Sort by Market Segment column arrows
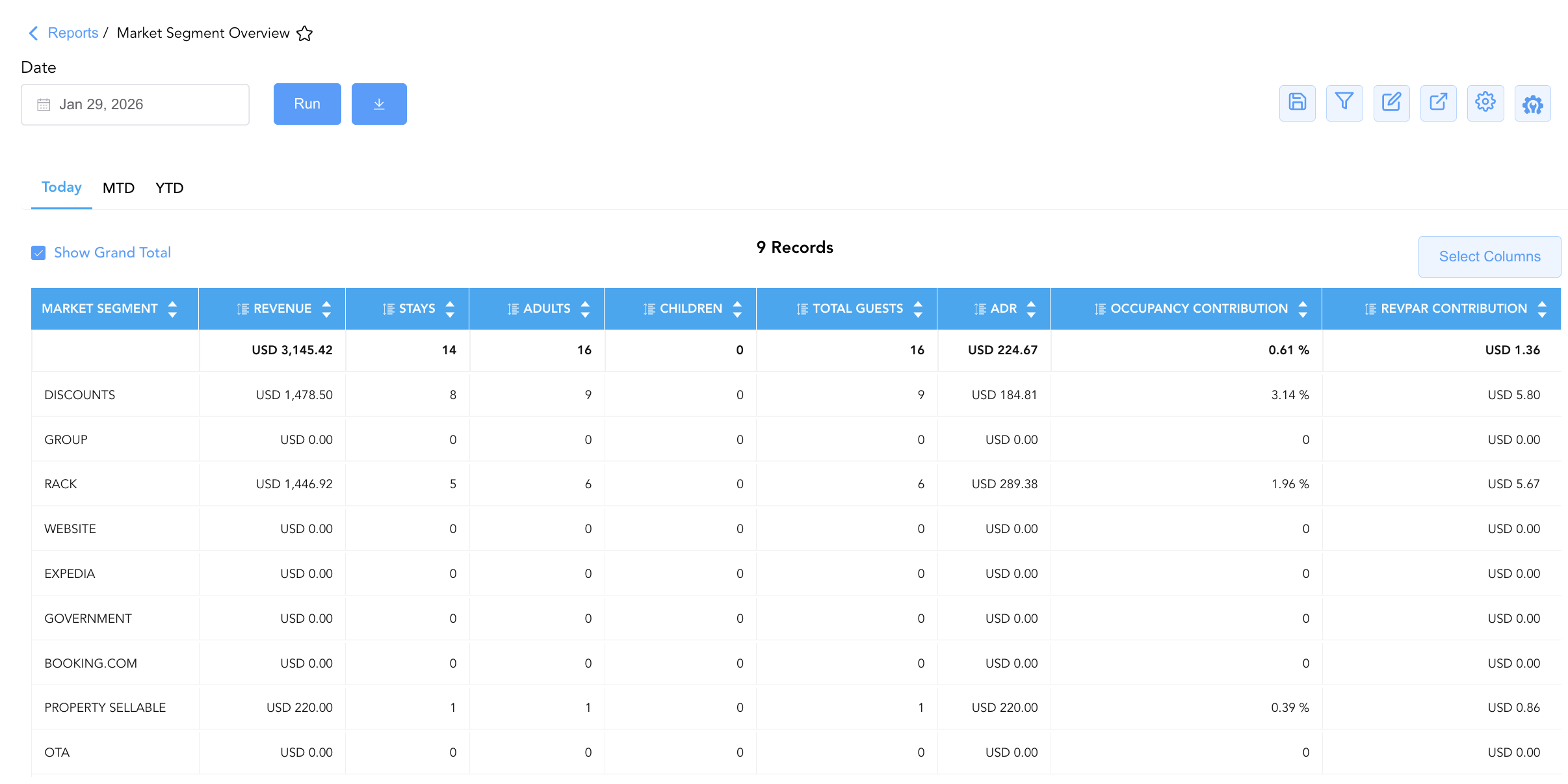 [x=172, y=309]
